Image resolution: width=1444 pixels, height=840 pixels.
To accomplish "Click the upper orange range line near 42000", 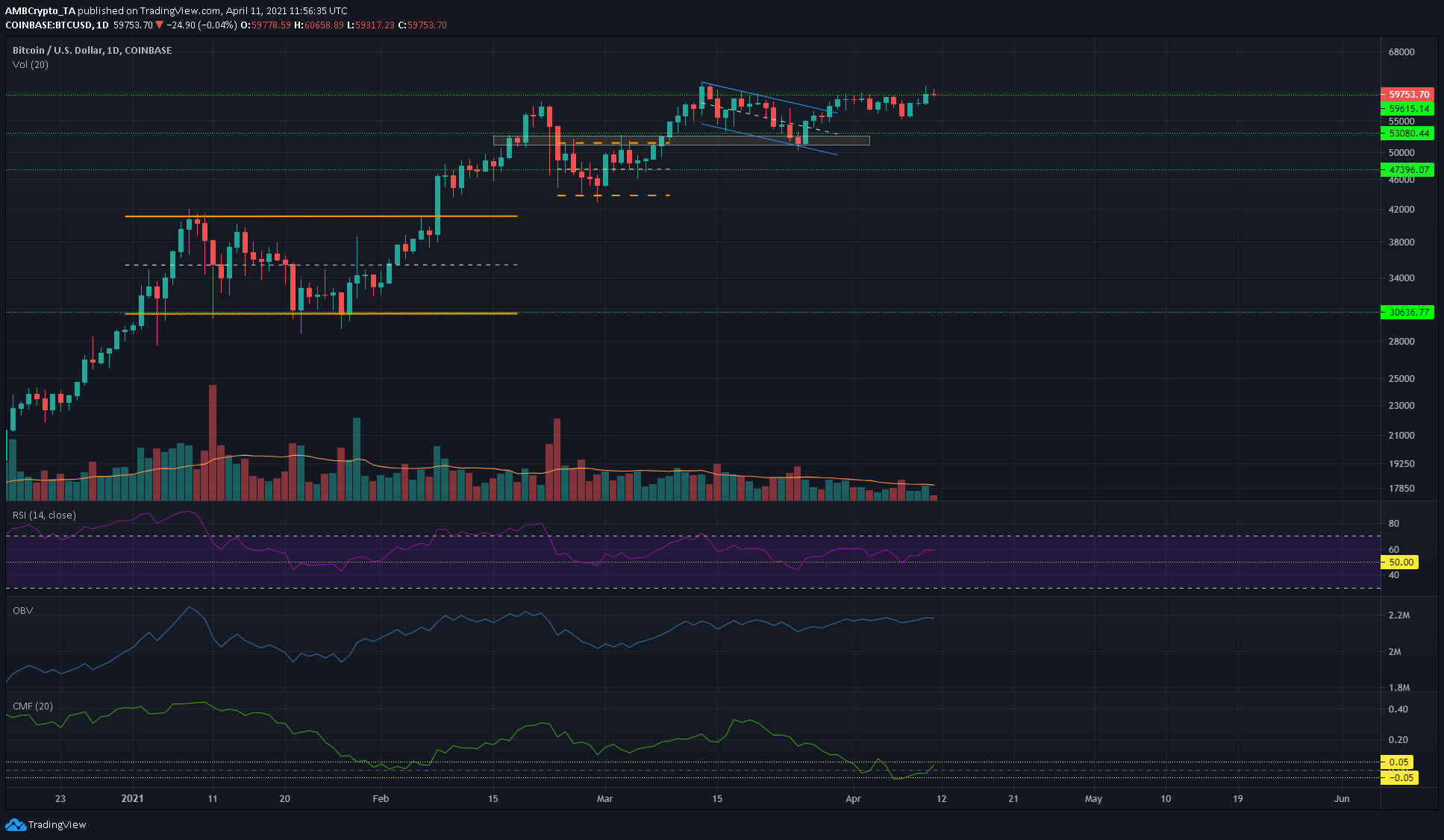I will (x=321, y=216).
